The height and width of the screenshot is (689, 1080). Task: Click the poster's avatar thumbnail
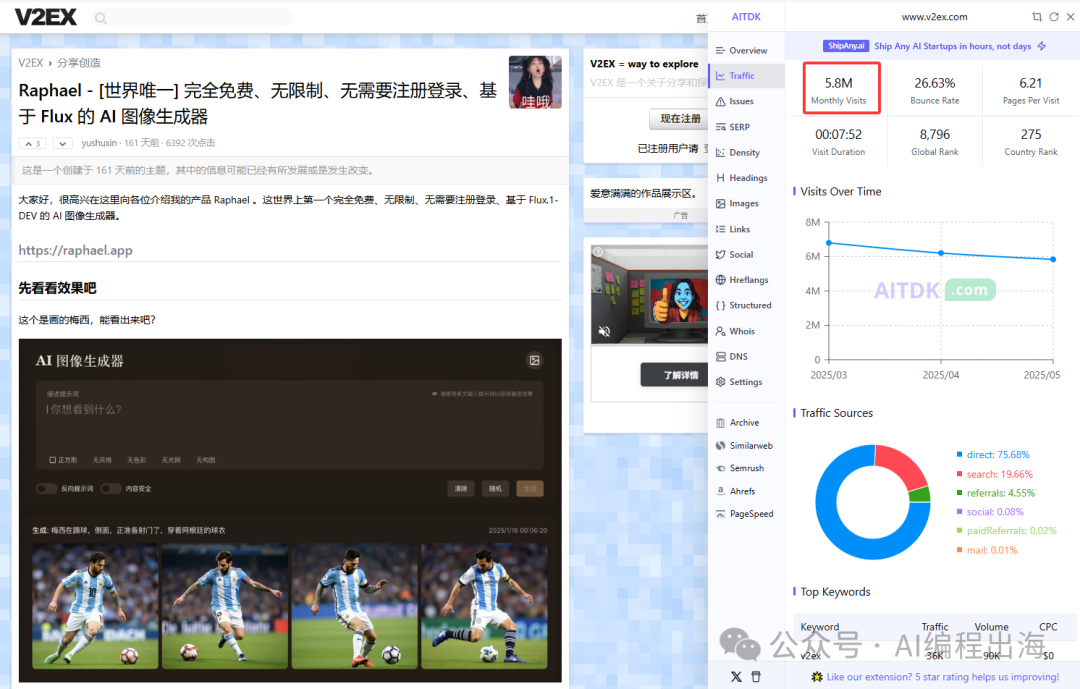535,82
